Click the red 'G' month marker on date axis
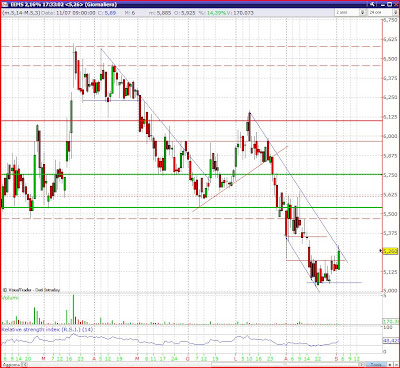Viewport: 400px width, 368px height. (x=188, y=359)
